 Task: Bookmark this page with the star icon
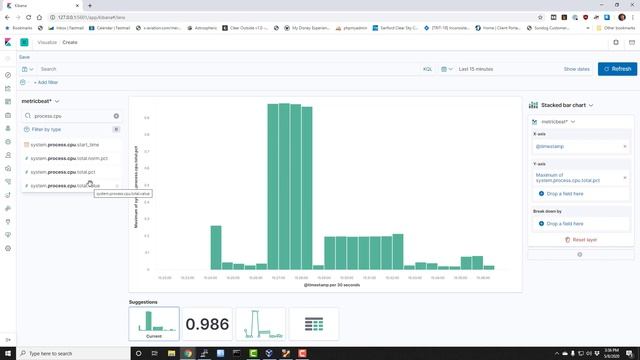(x=540, y=17)
